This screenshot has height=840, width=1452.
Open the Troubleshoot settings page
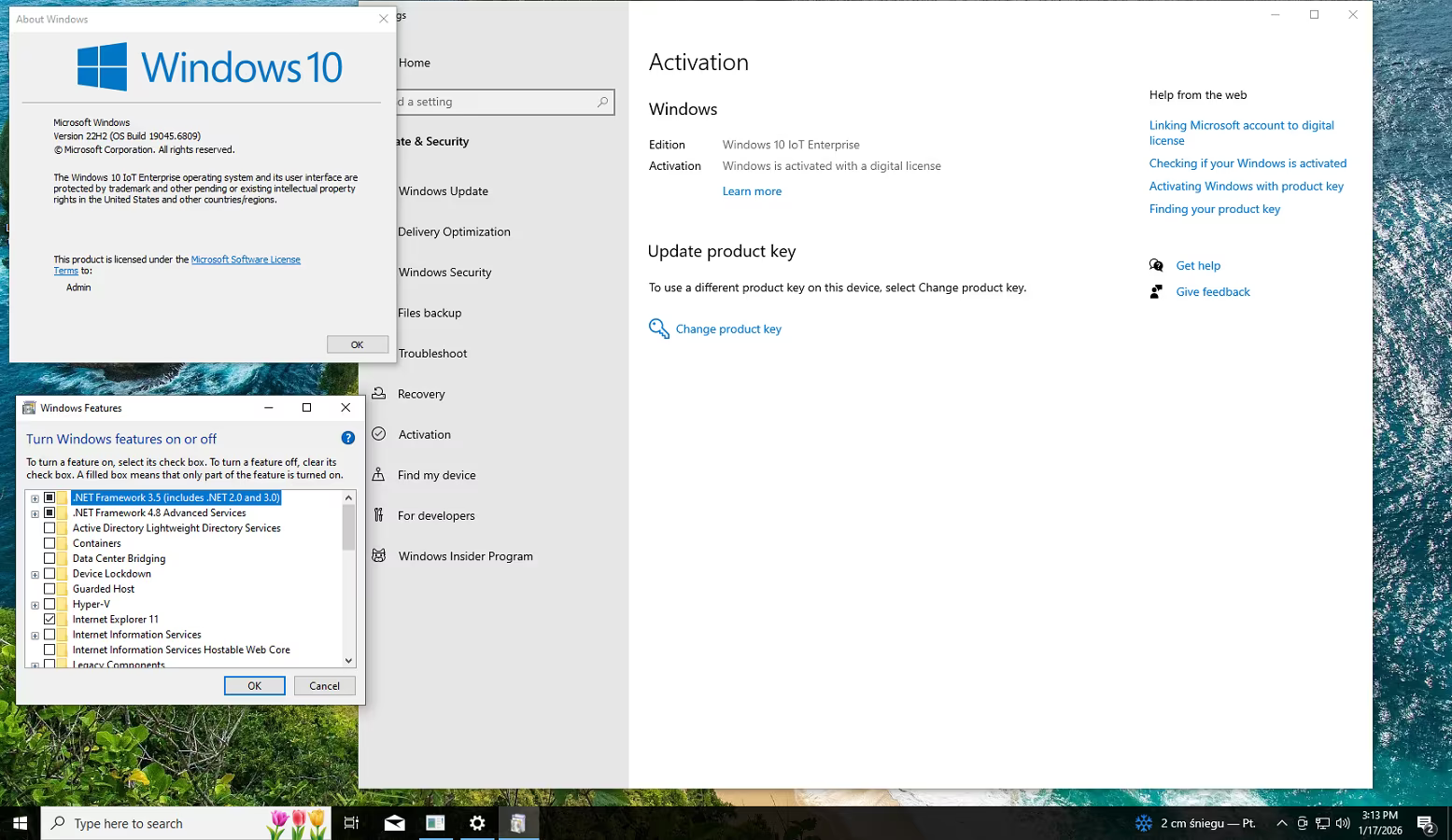coord(433,354)
